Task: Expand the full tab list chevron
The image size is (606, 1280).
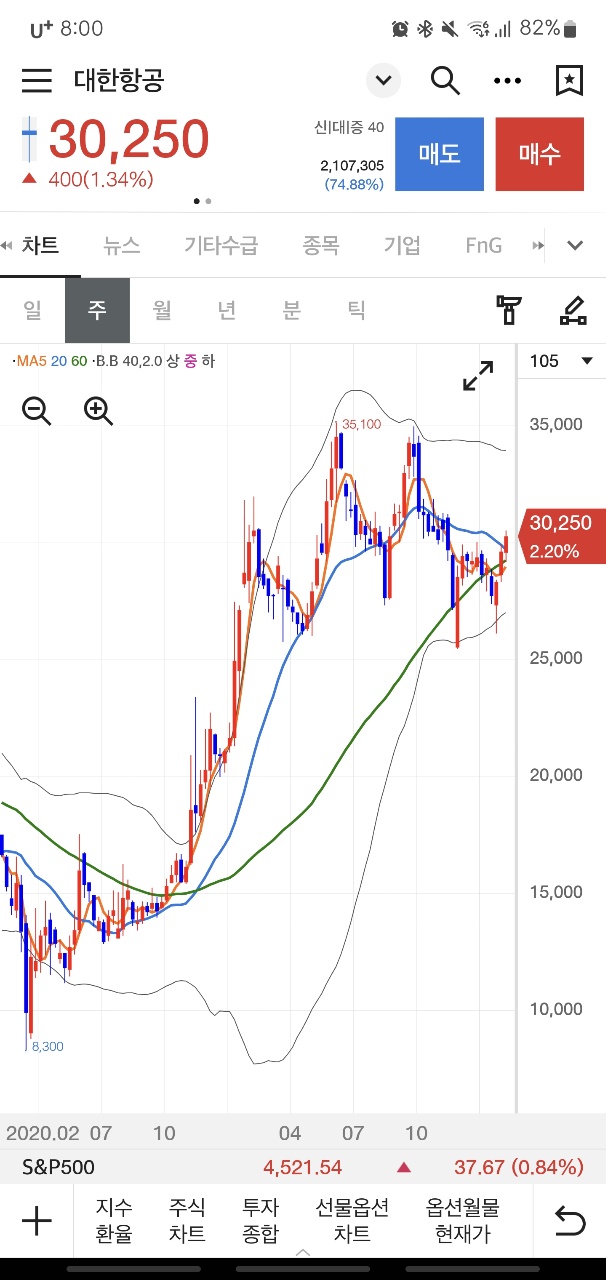Action: pos(575,245)
